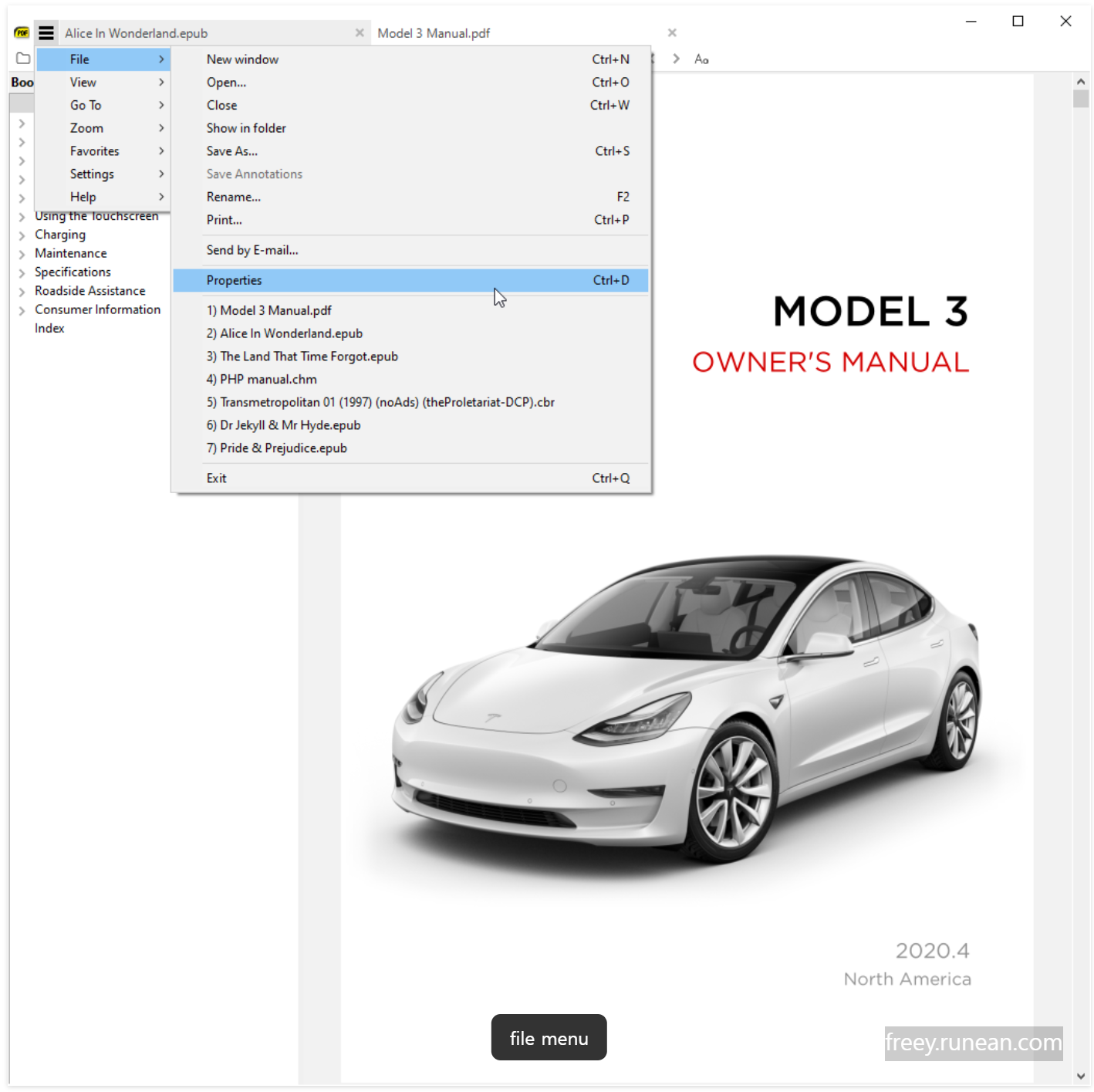This screenshot has width=1094, height=1092.
Task: Close the Model 3 Manual.pdf tab
Action: click(672, 32)
